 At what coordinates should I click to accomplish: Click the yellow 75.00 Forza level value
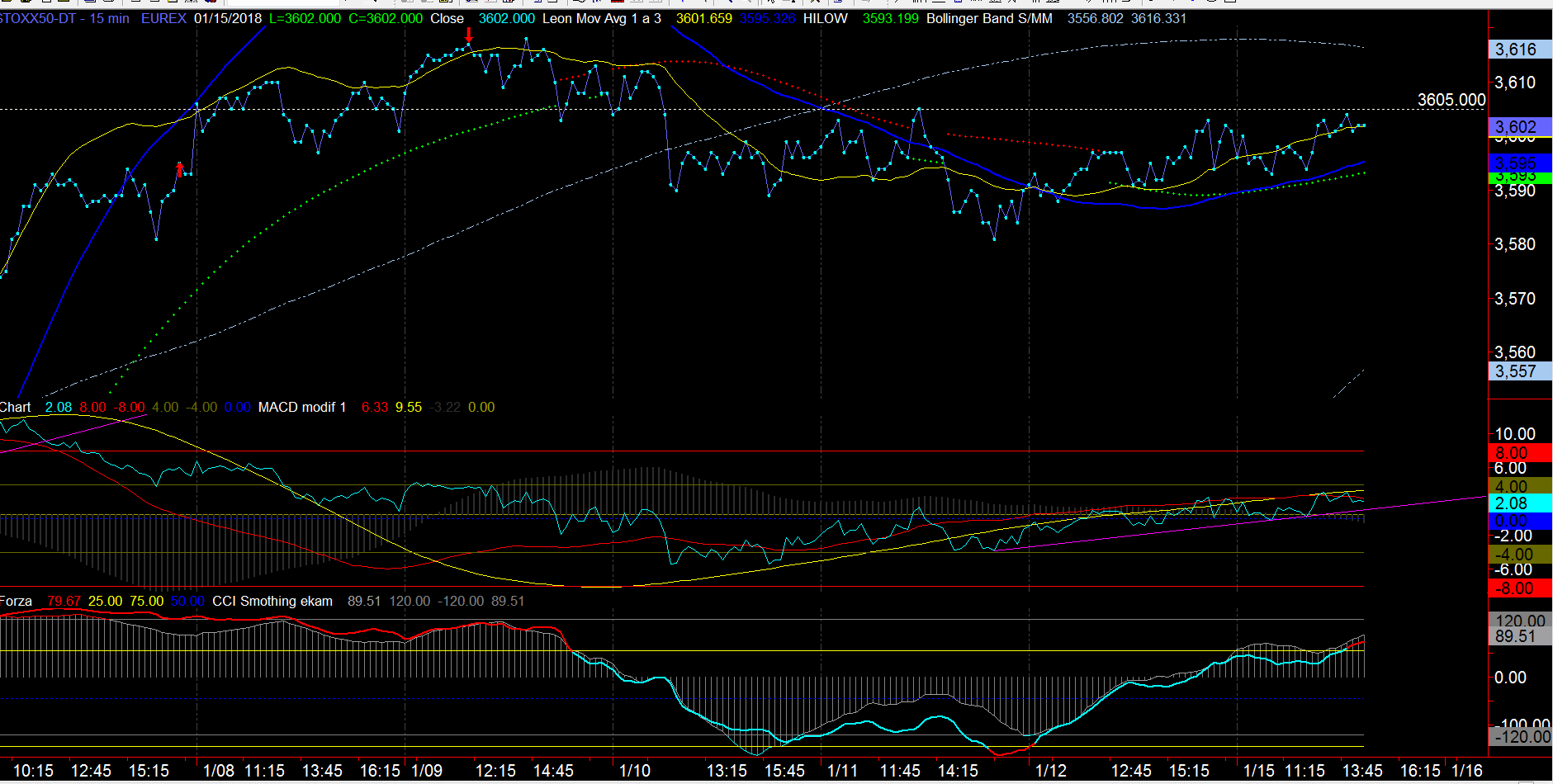pos(146,601)
